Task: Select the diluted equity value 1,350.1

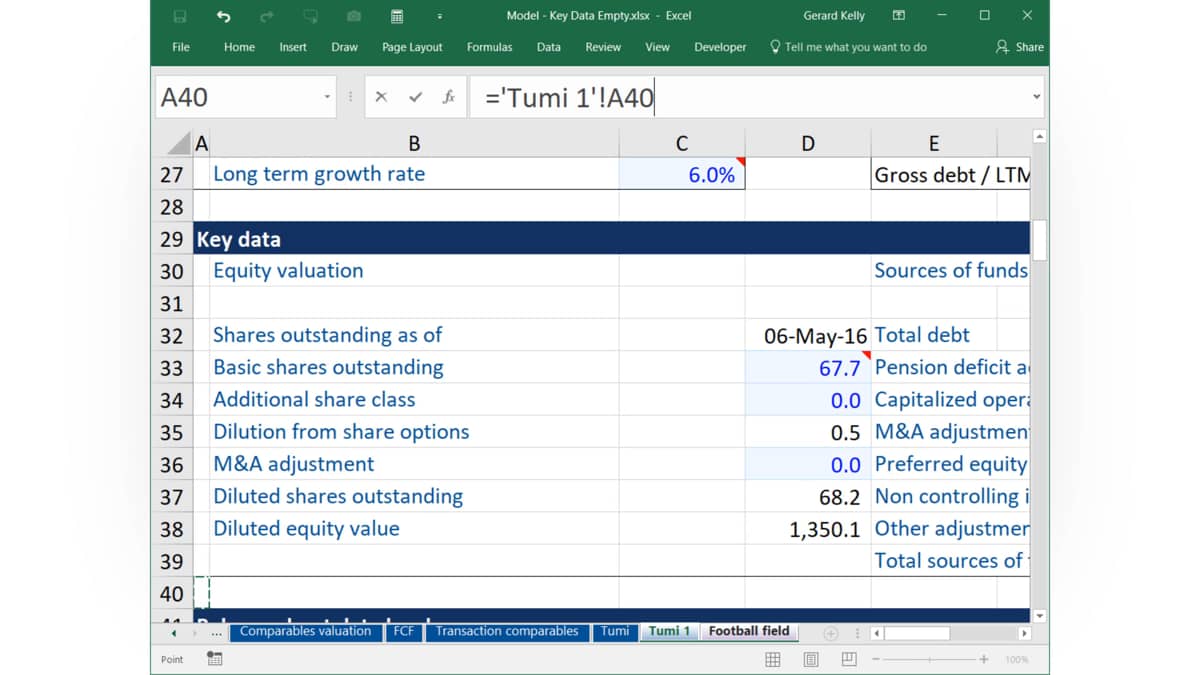Action: [x=808, y=529]
